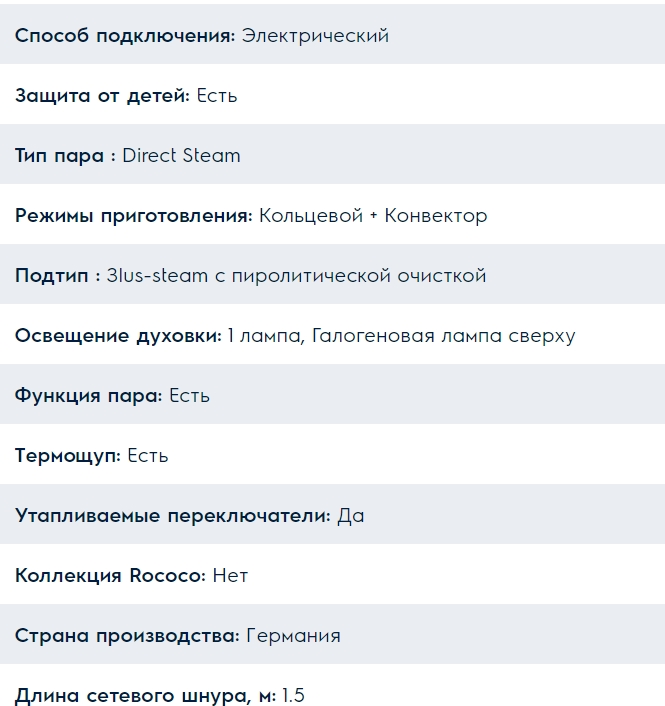Click the 'Режимы приготовления' label

(x=133, y=216)
